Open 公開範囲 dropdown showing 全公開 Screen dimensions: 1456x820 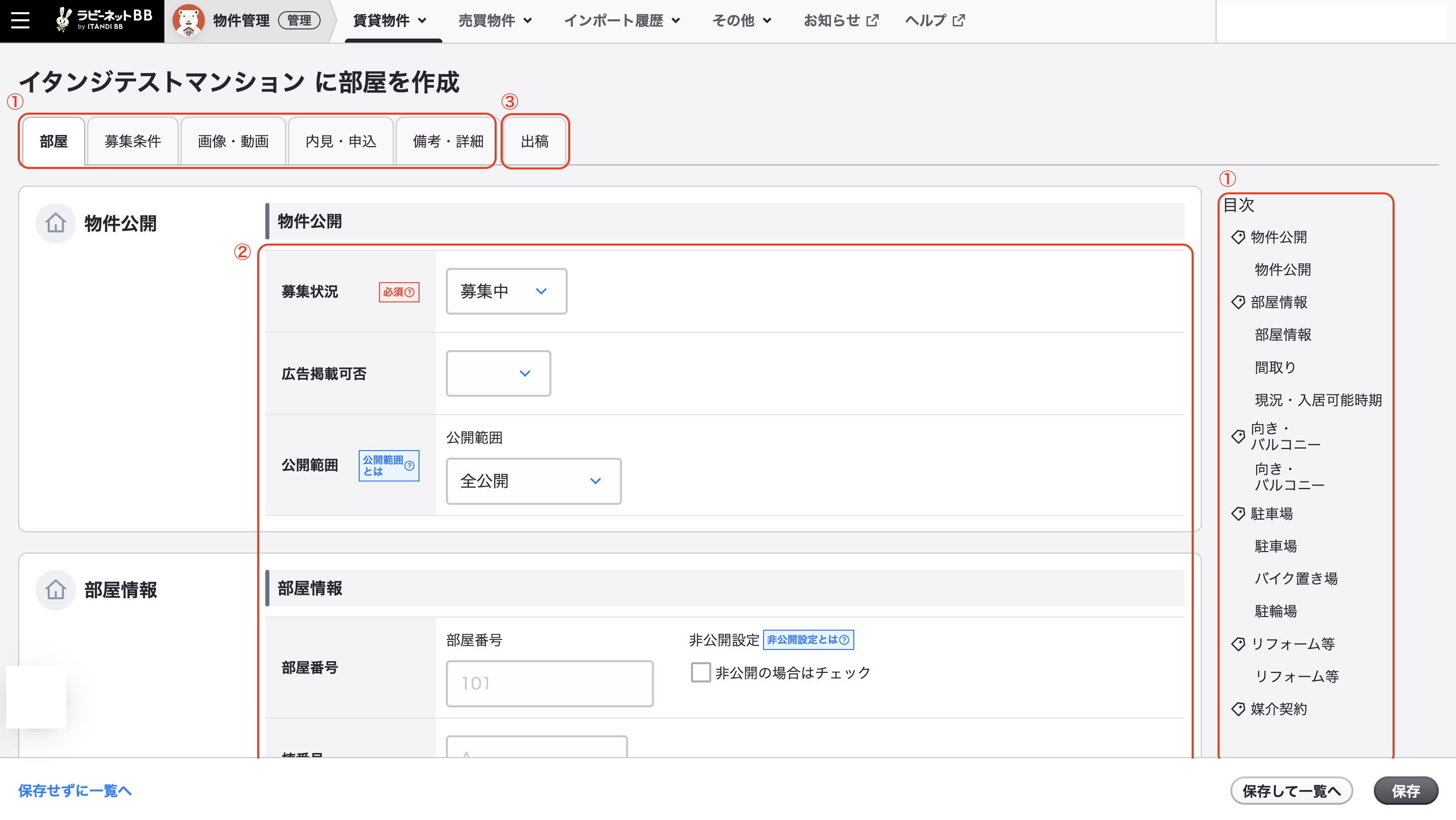pos(533,481)
